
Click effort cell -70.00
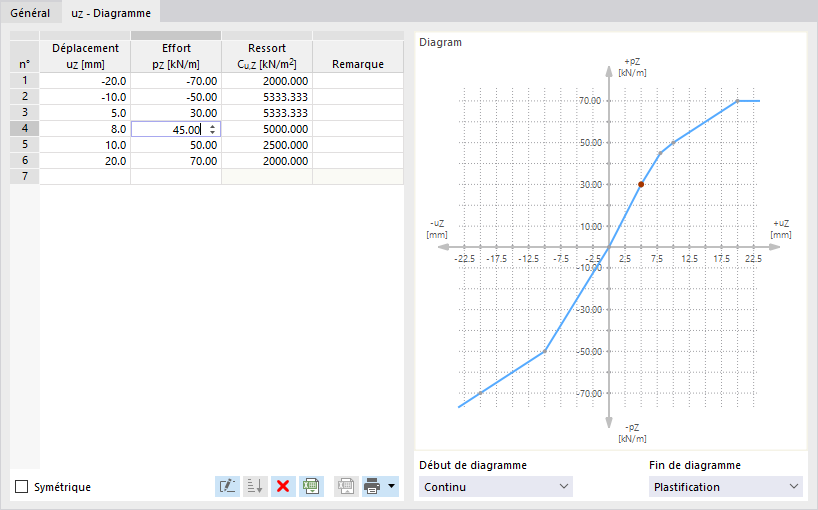(176, 81)
